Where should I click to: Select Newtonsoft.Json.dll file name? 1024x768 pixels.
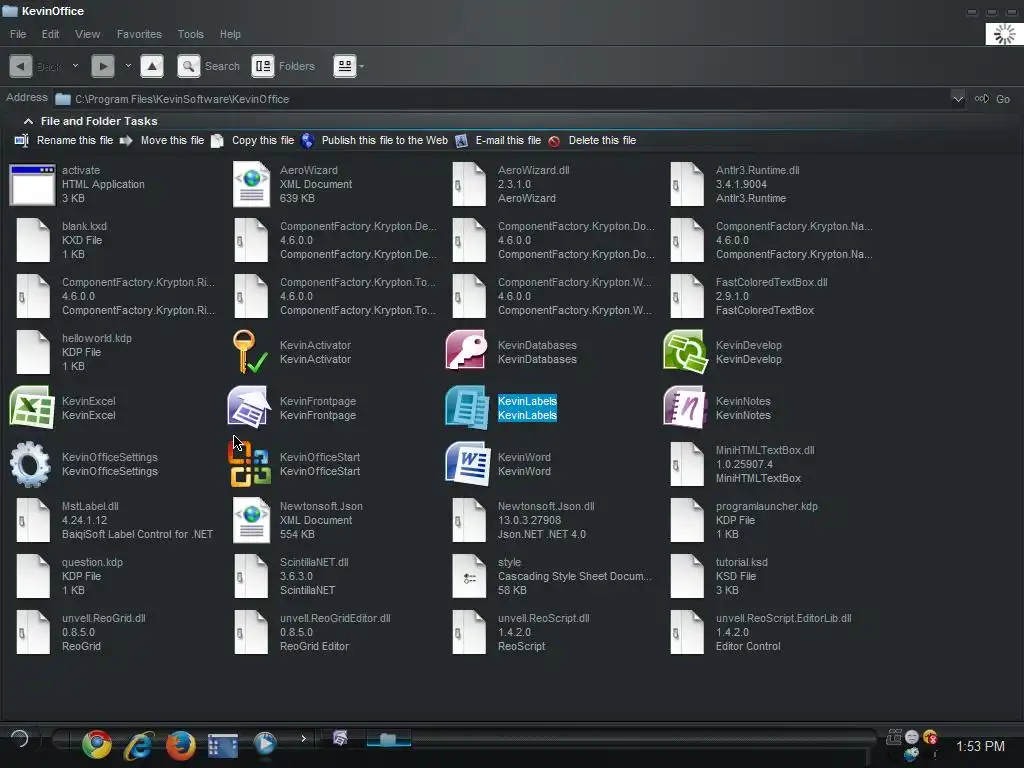[x=546, y=506]
